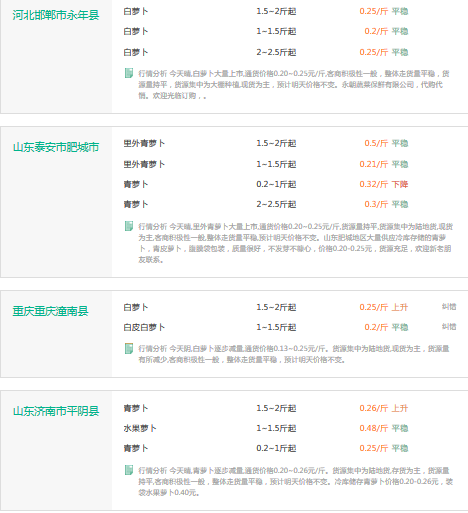This screenshot has height=513, width=468.
Task: Open the 重庆重庆潼南县 region link
Action: 50,311
